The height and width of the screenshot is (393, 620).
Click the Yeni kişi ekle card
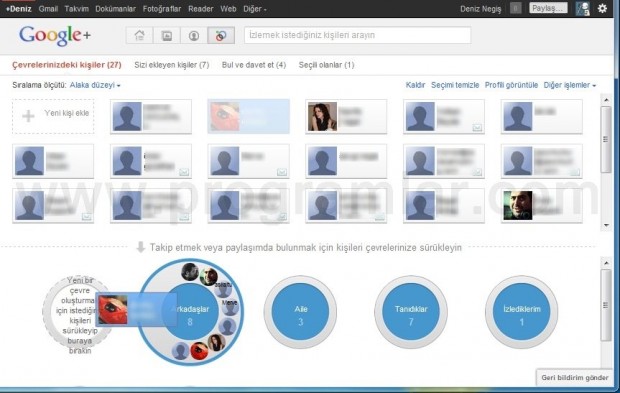point(53,117)
